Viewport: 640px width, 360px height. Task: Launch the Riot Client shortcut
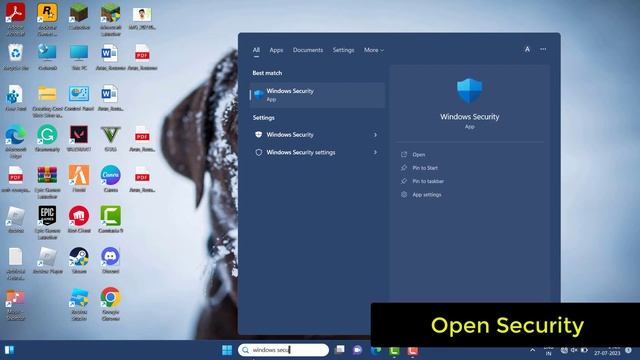(79, 220)
